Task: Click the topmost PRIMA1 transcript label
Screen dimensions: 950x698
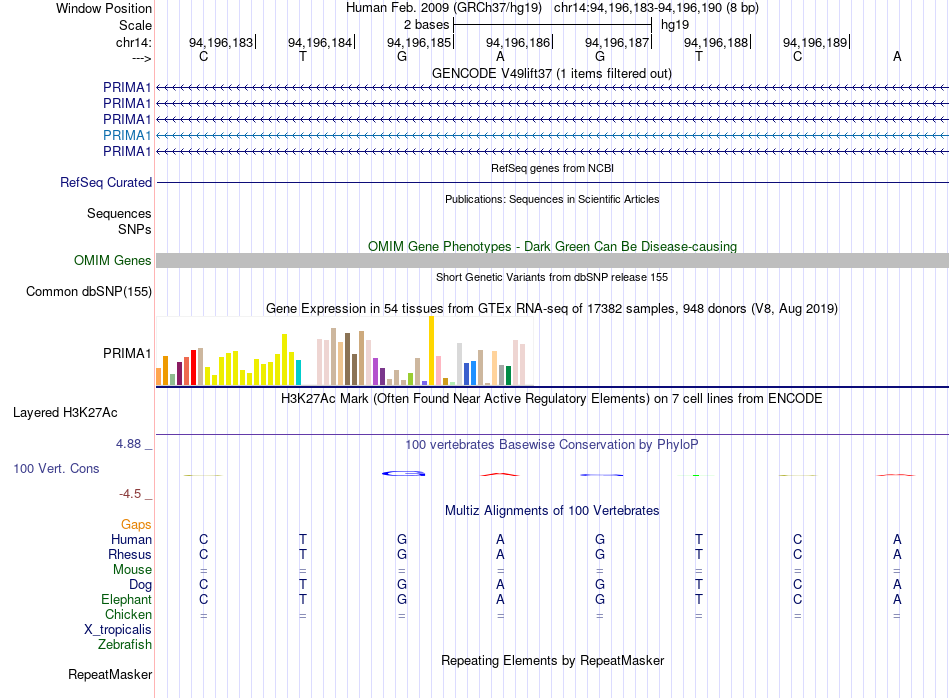Action: 127,87
